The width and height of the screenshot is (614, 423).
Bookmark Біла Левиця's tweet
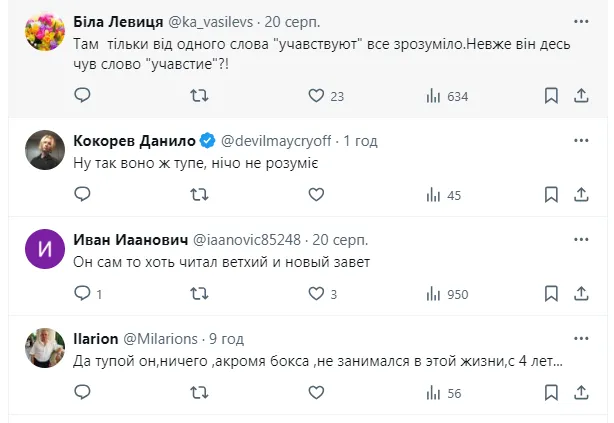pos(551,96)
